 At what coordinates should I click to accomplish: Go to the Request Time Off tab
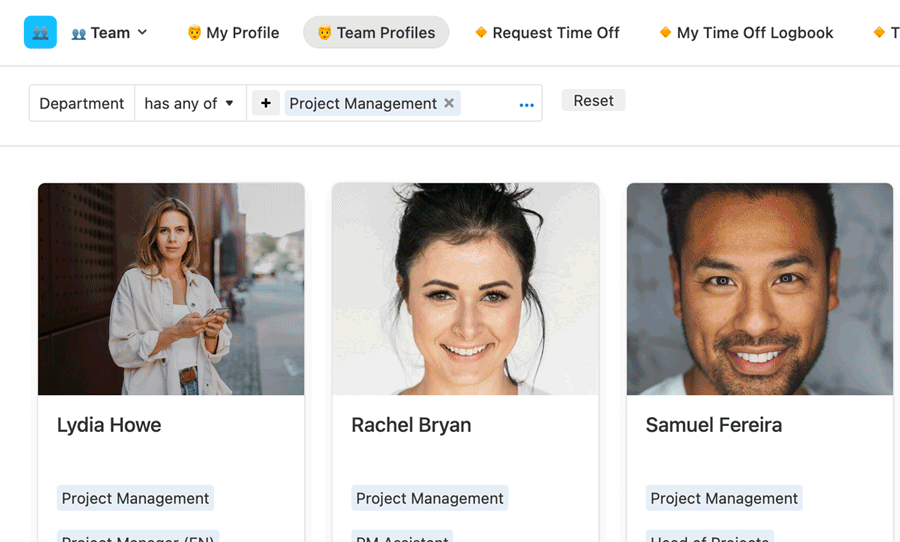pos(547,33)
